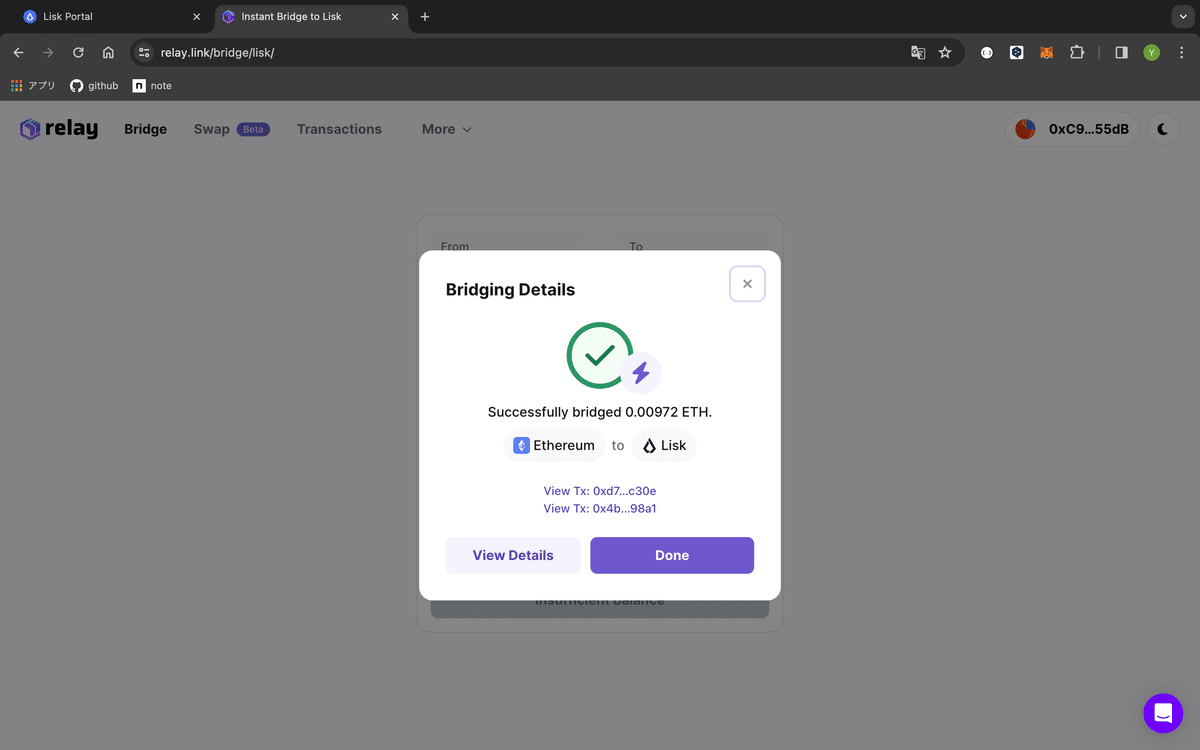Open the note bookmark
The image size is (1200, 750).
pos(152,86)
